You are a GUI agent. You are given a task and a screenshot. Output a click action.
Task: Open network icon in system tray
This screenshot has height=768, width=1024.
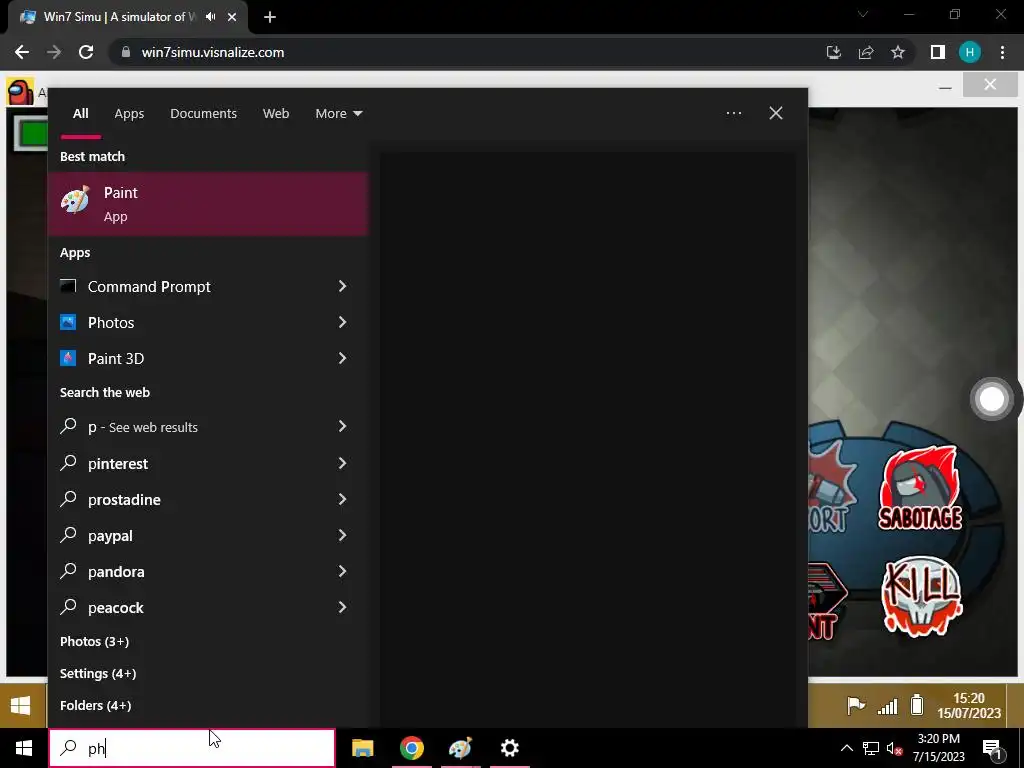coord(871,748)
